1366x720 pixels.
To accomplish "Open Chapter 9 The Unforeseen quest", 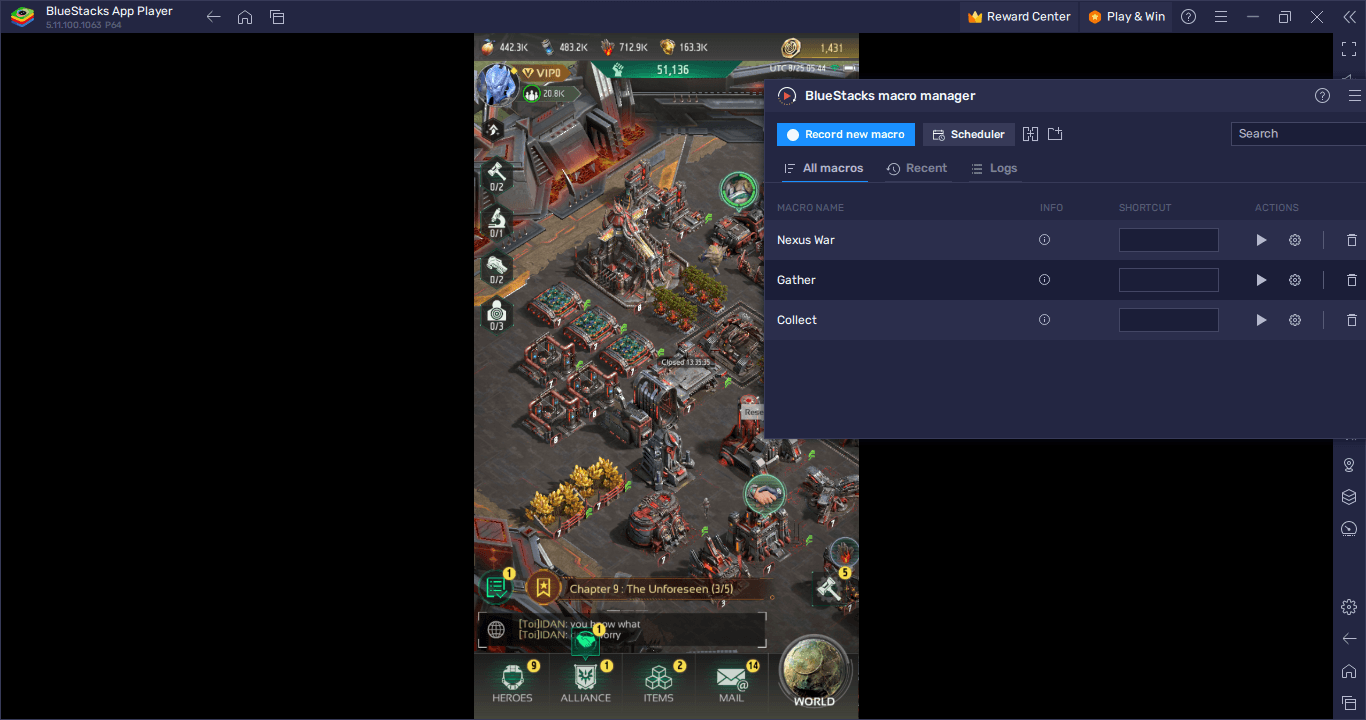I will (x=651, y=589).
